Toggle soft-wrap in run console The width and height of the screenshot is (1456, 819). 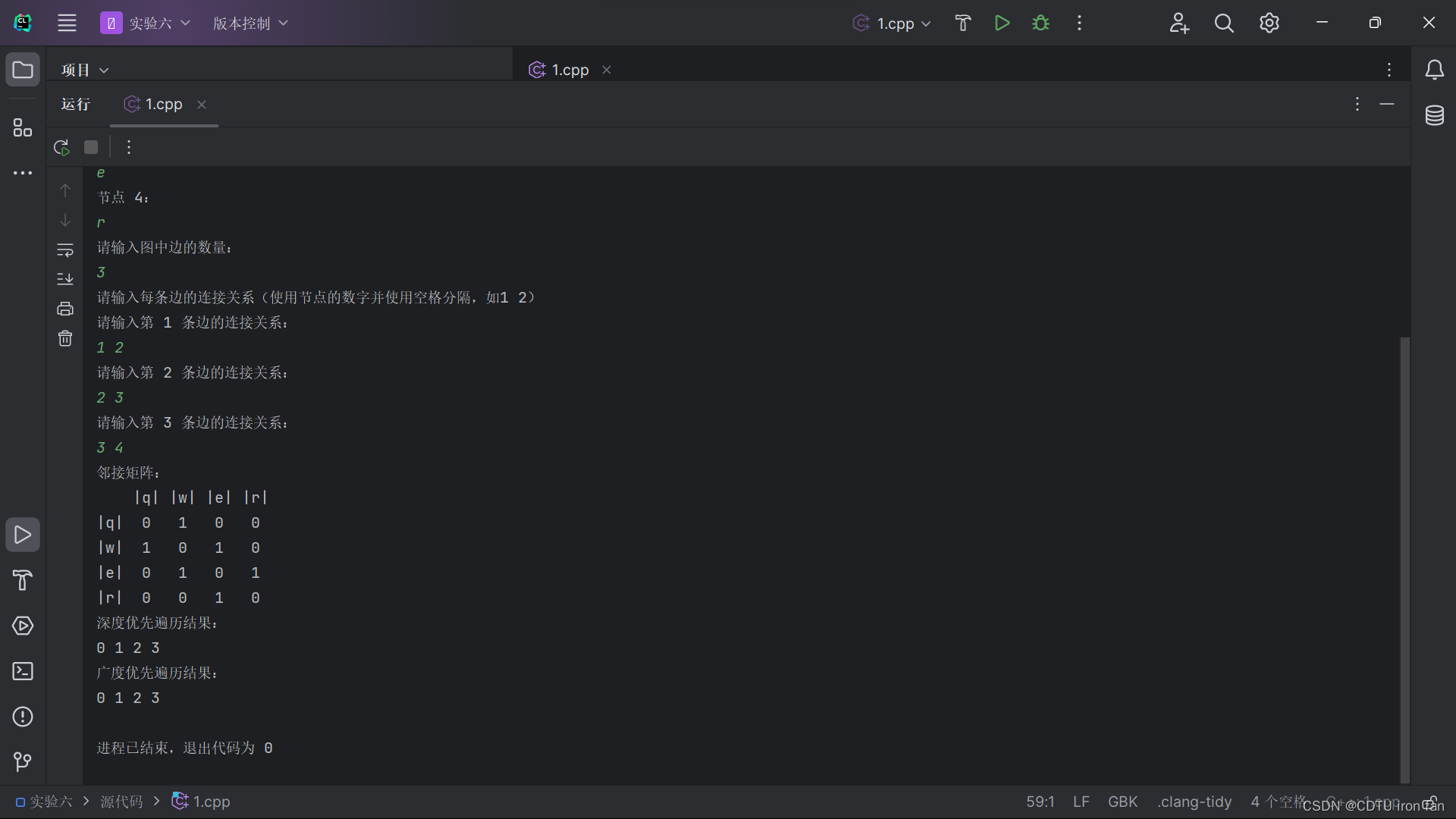coord(65,249)
